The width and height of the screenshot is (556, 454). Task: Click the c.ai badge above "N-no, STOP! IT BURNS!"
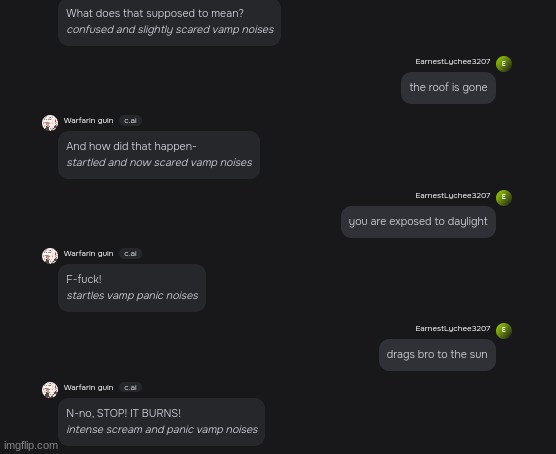click(130, 387)
